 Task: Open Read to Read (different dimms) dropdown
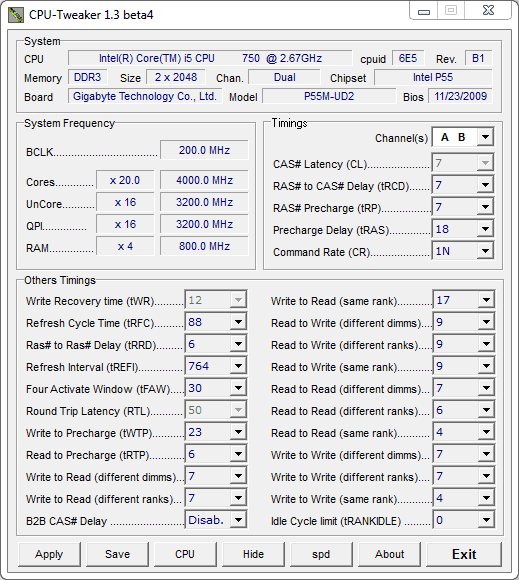pyautogui.click(x=464, y=388)
